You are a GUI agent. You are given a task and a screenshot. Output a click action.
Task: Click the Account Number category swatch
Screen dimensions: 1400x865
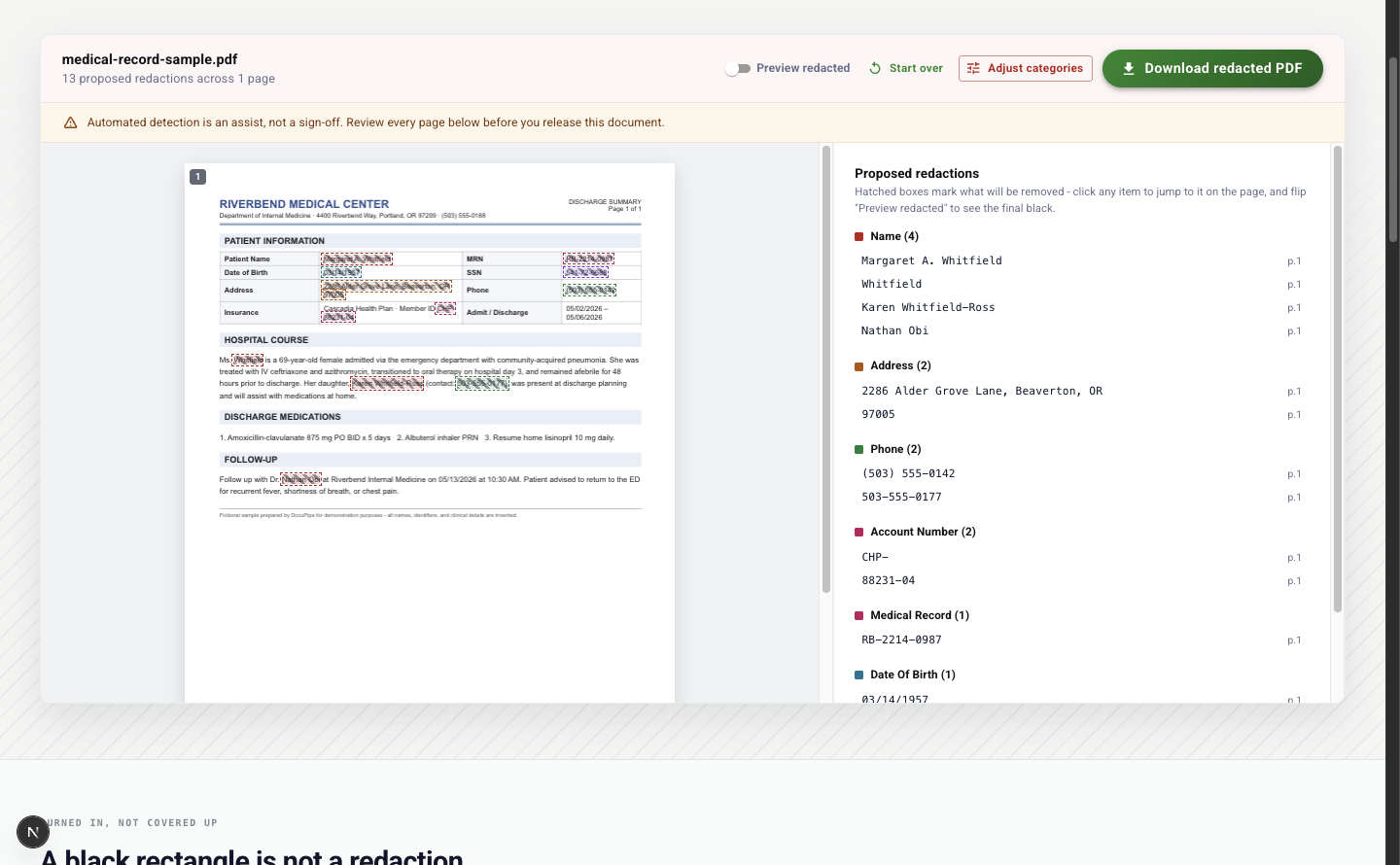(x=859, y=532)
